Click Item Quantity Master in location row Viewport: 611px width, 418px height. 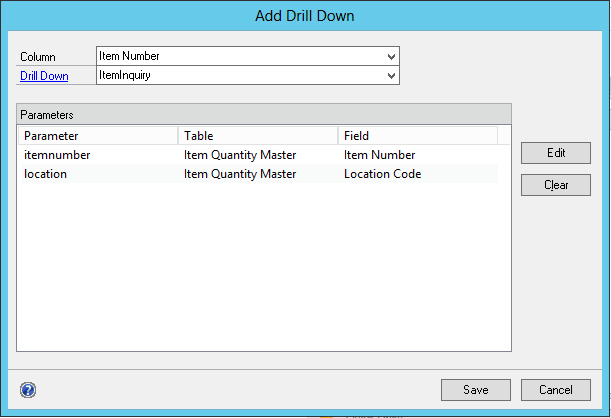pos(240,174)
